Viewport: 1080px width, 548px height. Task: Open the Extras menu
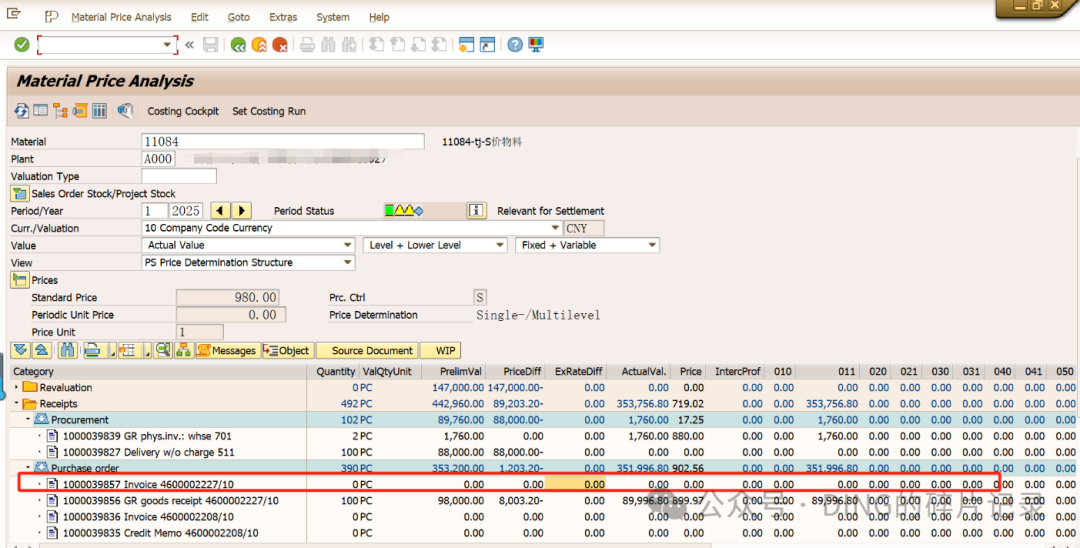pos(283,17)
